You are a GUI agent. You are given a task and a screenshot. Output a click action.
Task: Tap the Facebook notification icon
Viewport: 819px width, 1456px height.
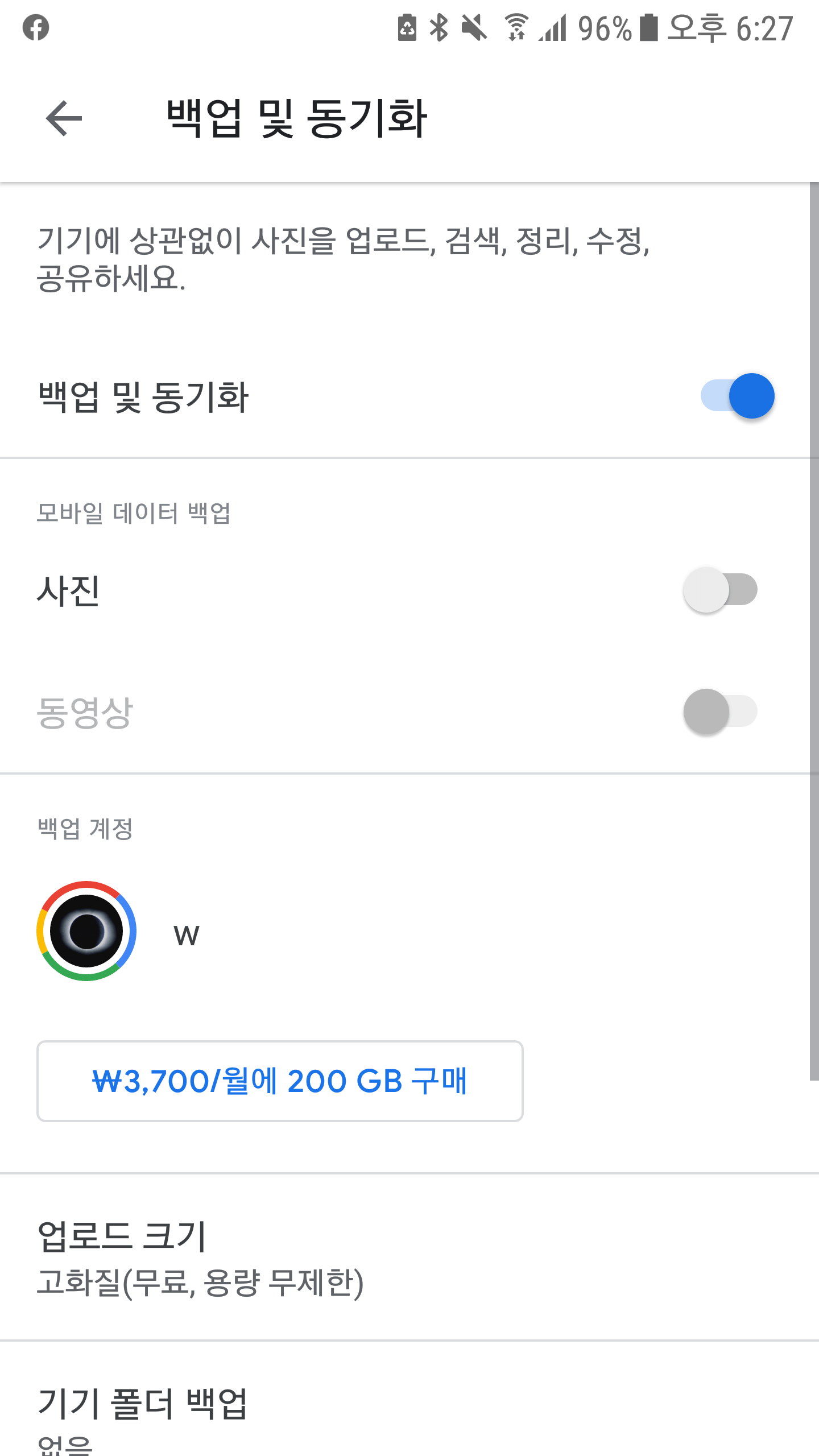click(x=36, y=27)
